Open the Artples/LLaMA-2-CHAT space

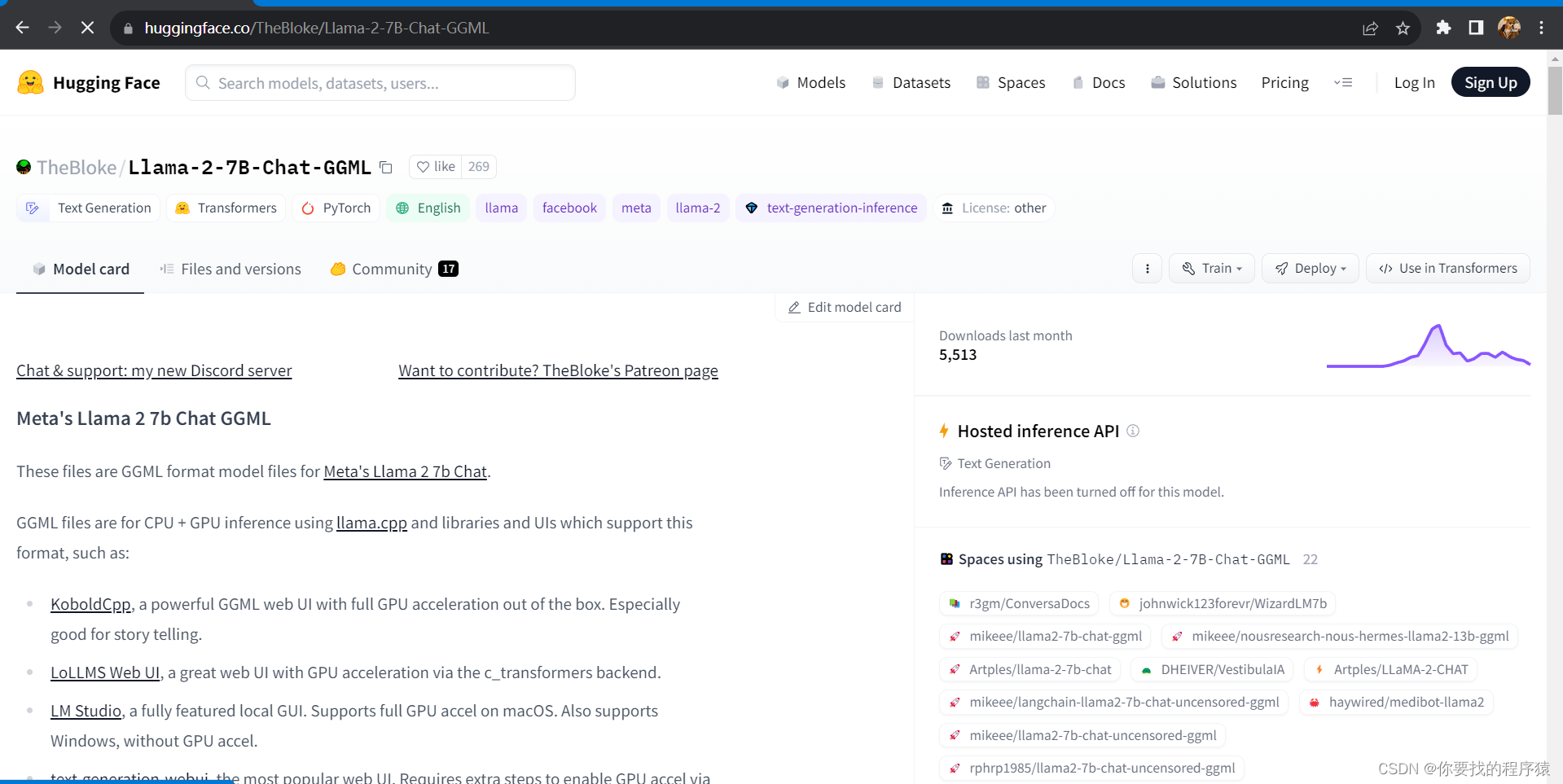pos(1390,670)
